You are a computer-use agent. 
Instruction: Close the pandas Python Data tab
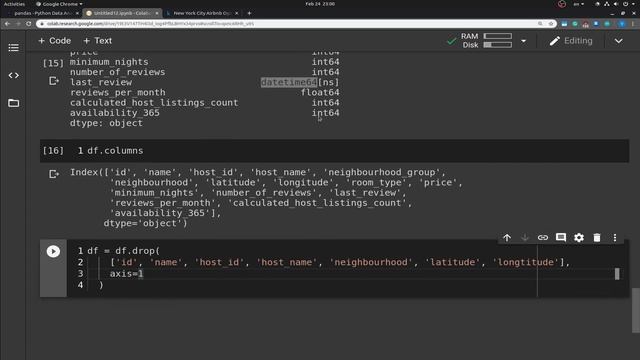coord(77,13)
